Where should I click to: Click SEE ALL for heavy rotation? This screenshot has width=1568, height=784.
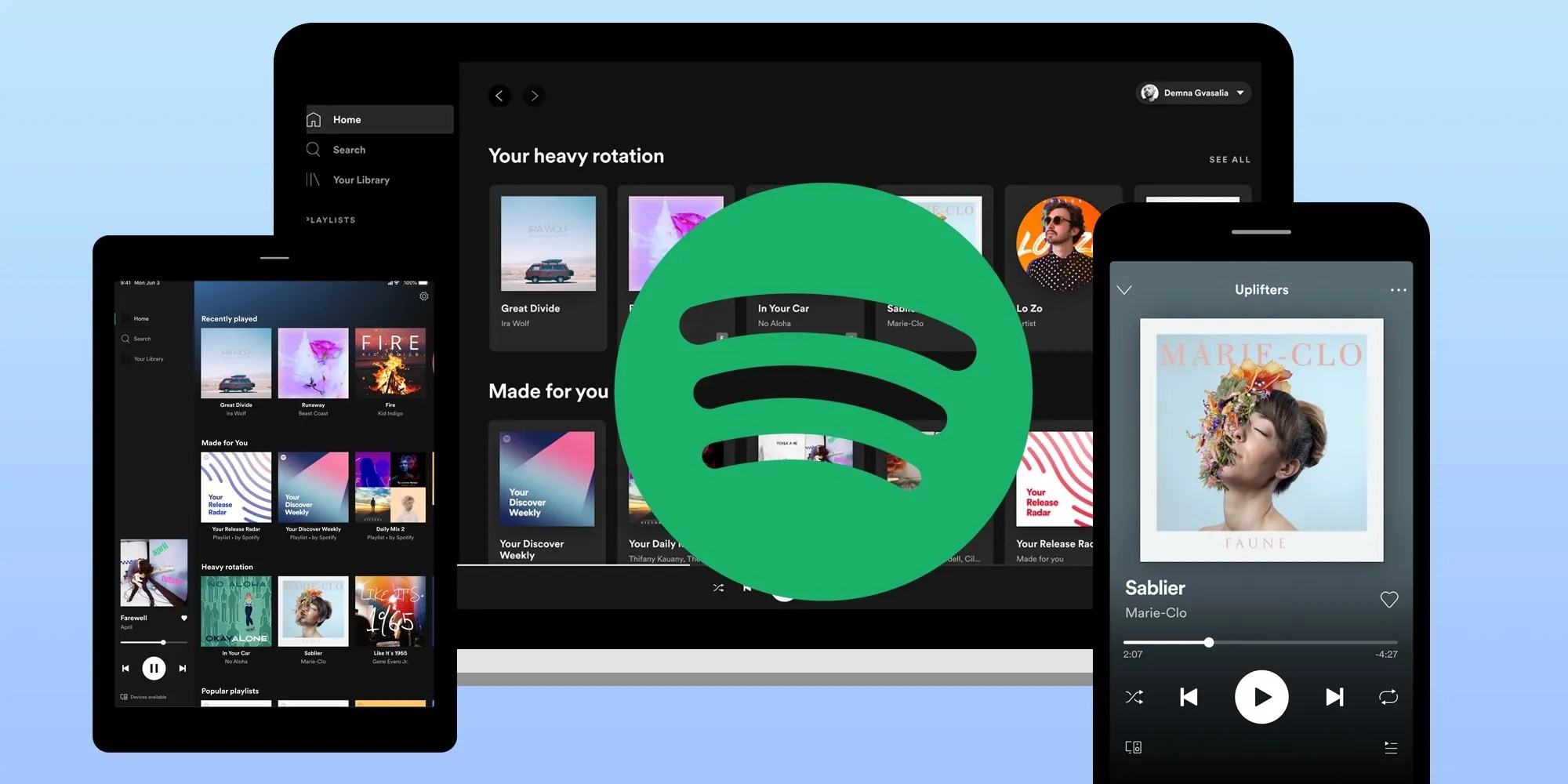click(1229, 160)
